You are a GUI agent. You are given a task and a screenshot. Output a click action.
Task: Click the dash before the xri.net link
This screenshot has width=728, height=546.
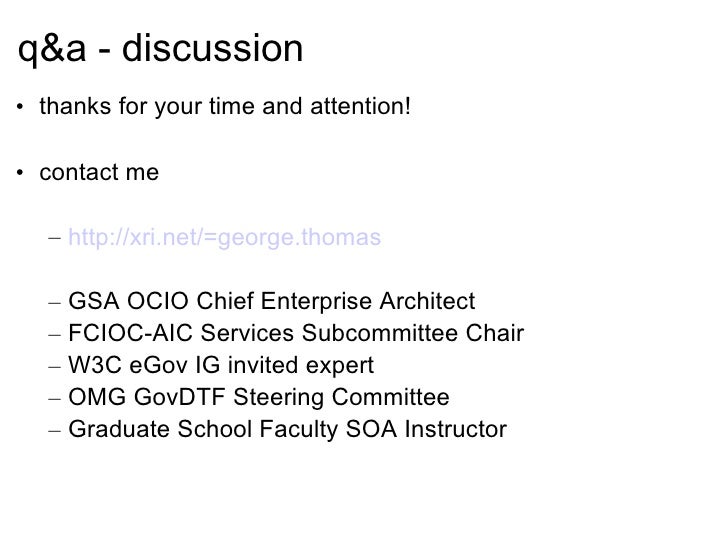53,239
